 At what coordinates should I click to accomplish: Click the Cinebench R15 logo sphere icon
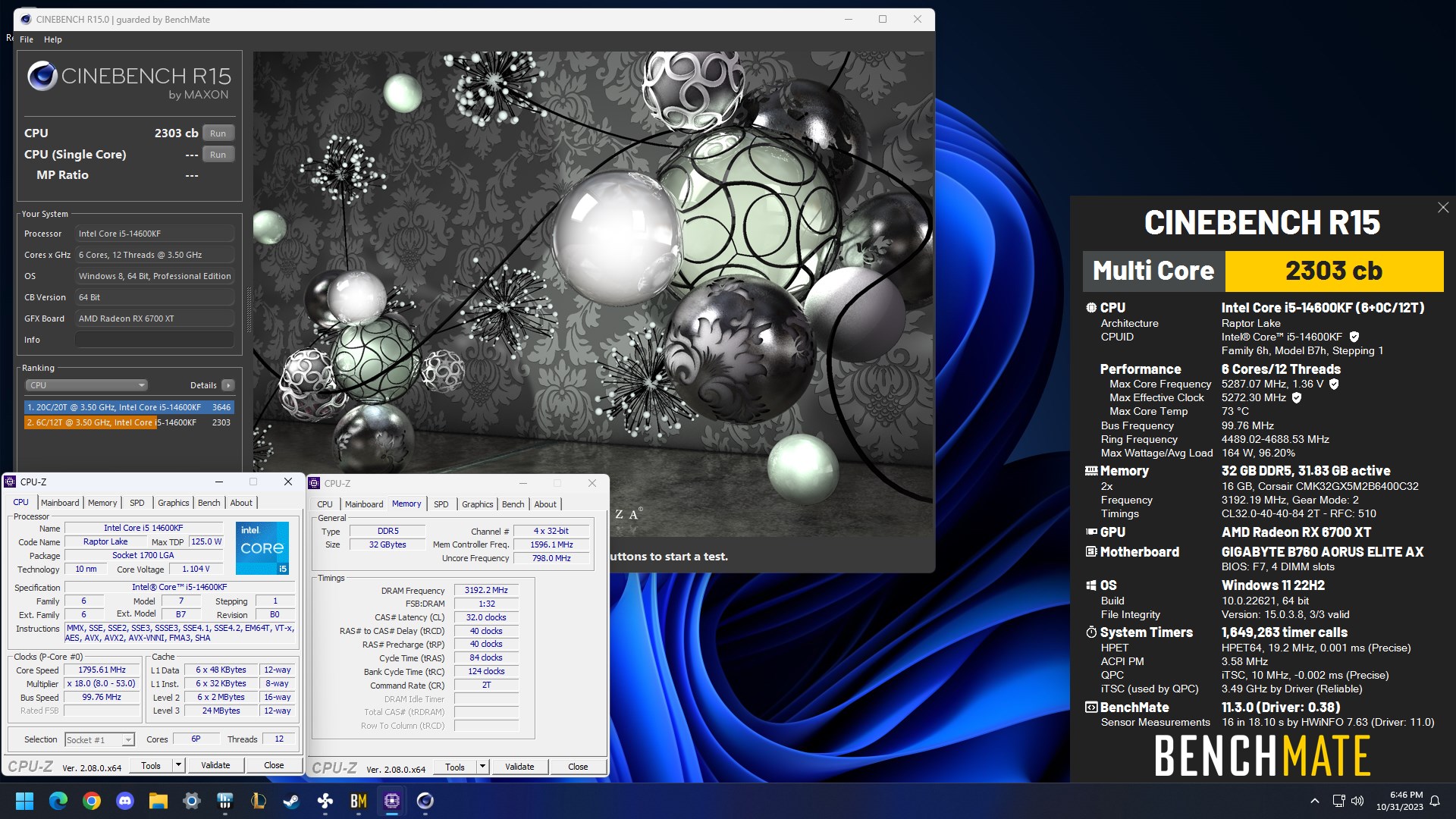[x=42, y=76]
